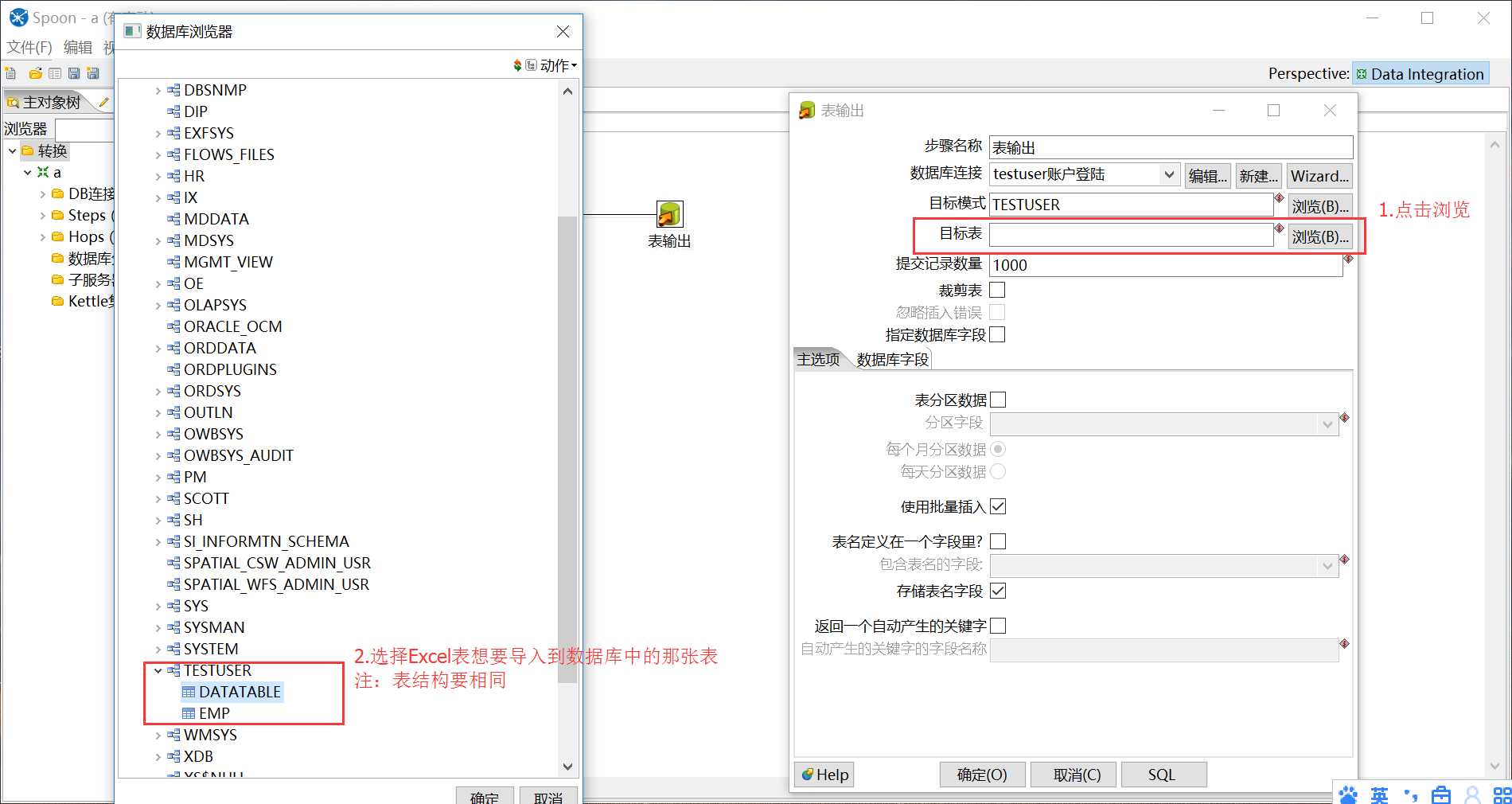Click the transformation icon next to 'a'

tap(43, 172)
